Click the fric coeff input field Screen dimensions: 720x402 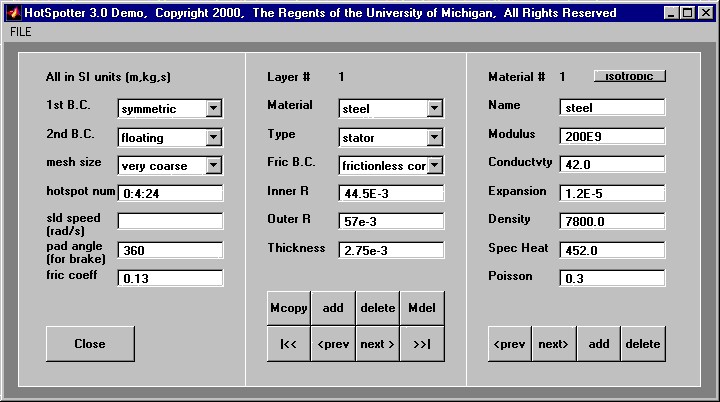(x=170, y=279)
